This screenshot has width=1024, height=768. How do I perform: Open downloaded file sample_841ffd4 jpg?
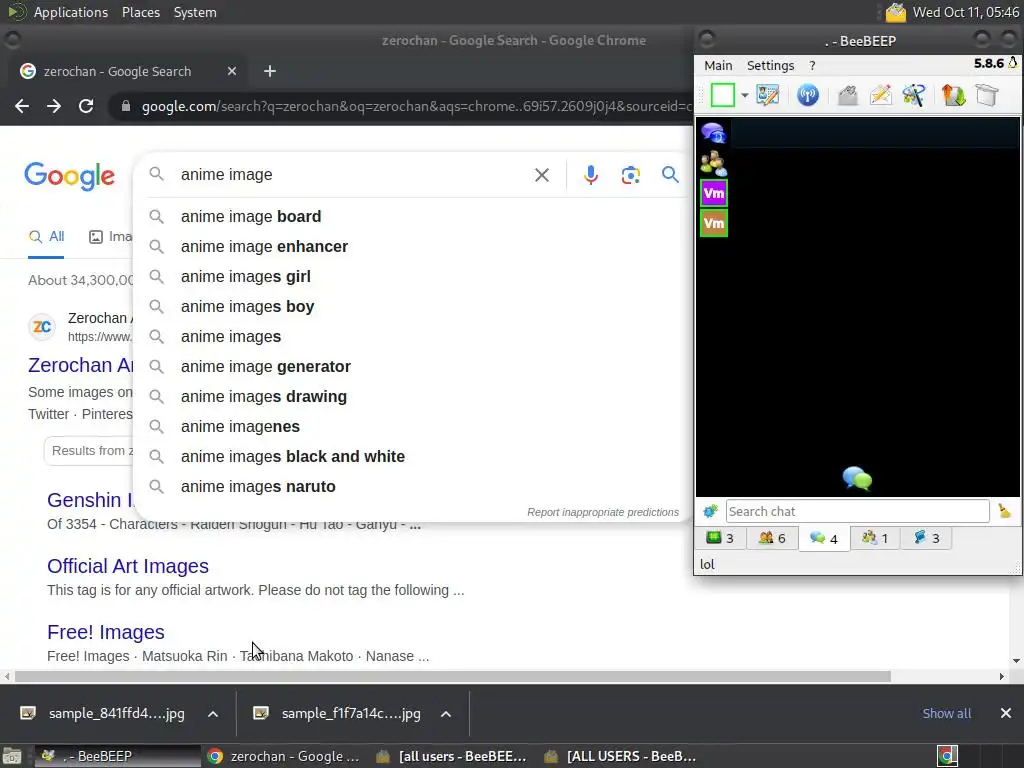click(103, 714)
